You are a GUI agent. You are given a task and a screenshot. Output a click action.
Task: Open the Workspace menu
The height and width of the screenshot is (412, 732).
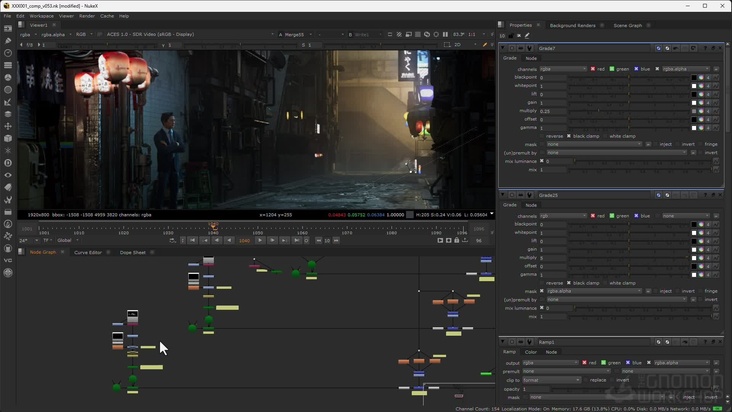(41, 16)
